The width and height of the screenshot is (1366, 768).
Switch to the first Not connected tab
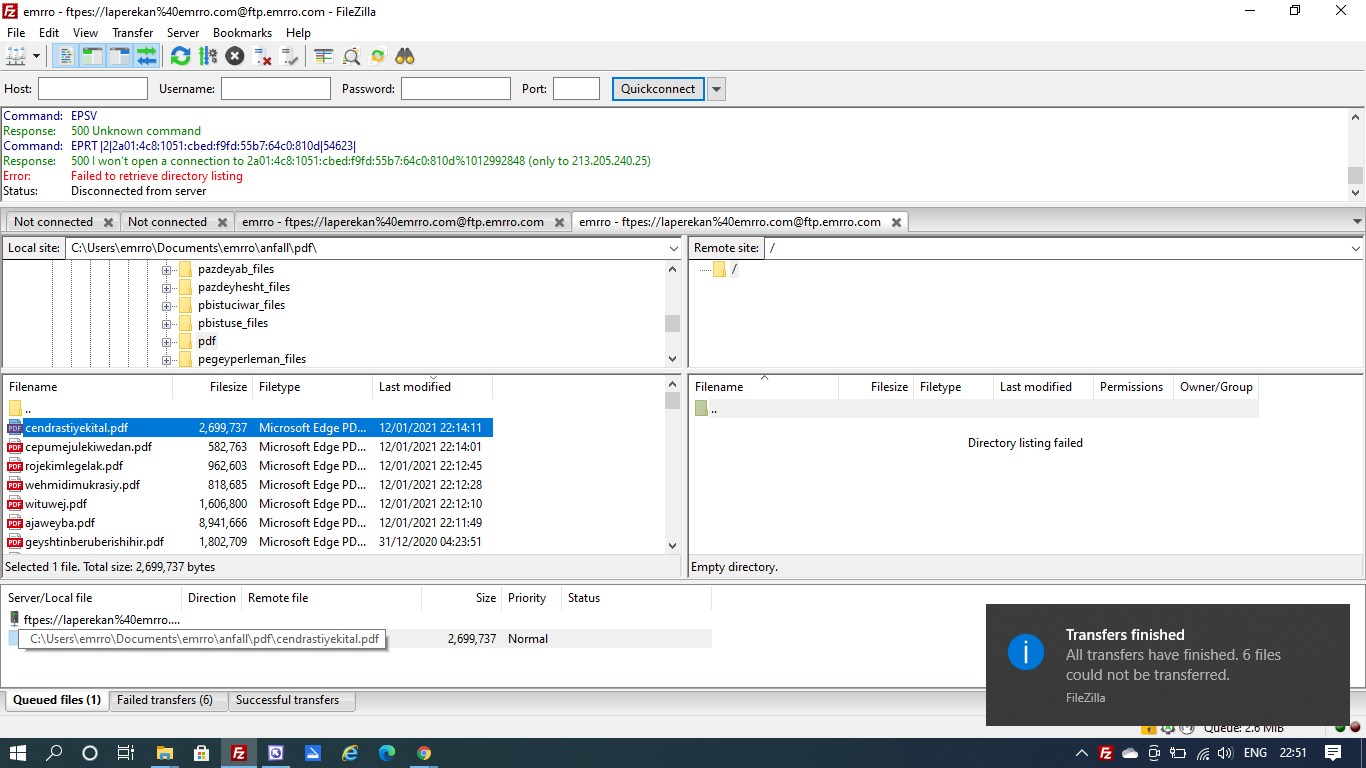(53, 222)
